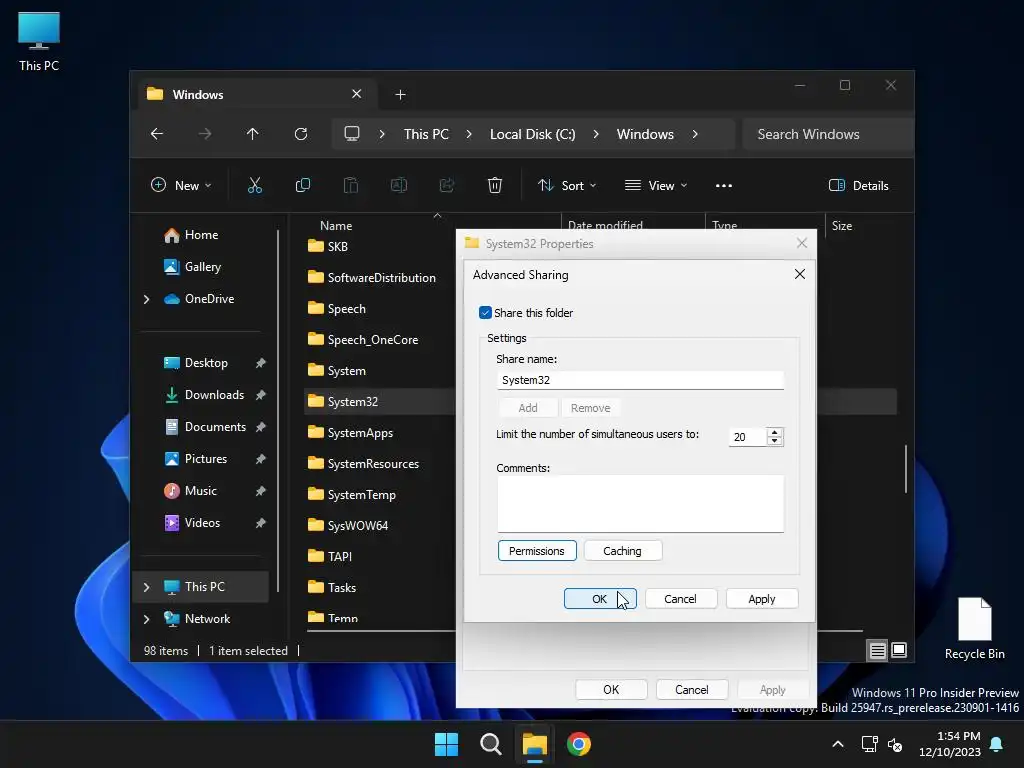Image resolution: width=1024 pixels, height=768 pixels.
Task: Close the Windows tab
Action: (x=357, y=94)
